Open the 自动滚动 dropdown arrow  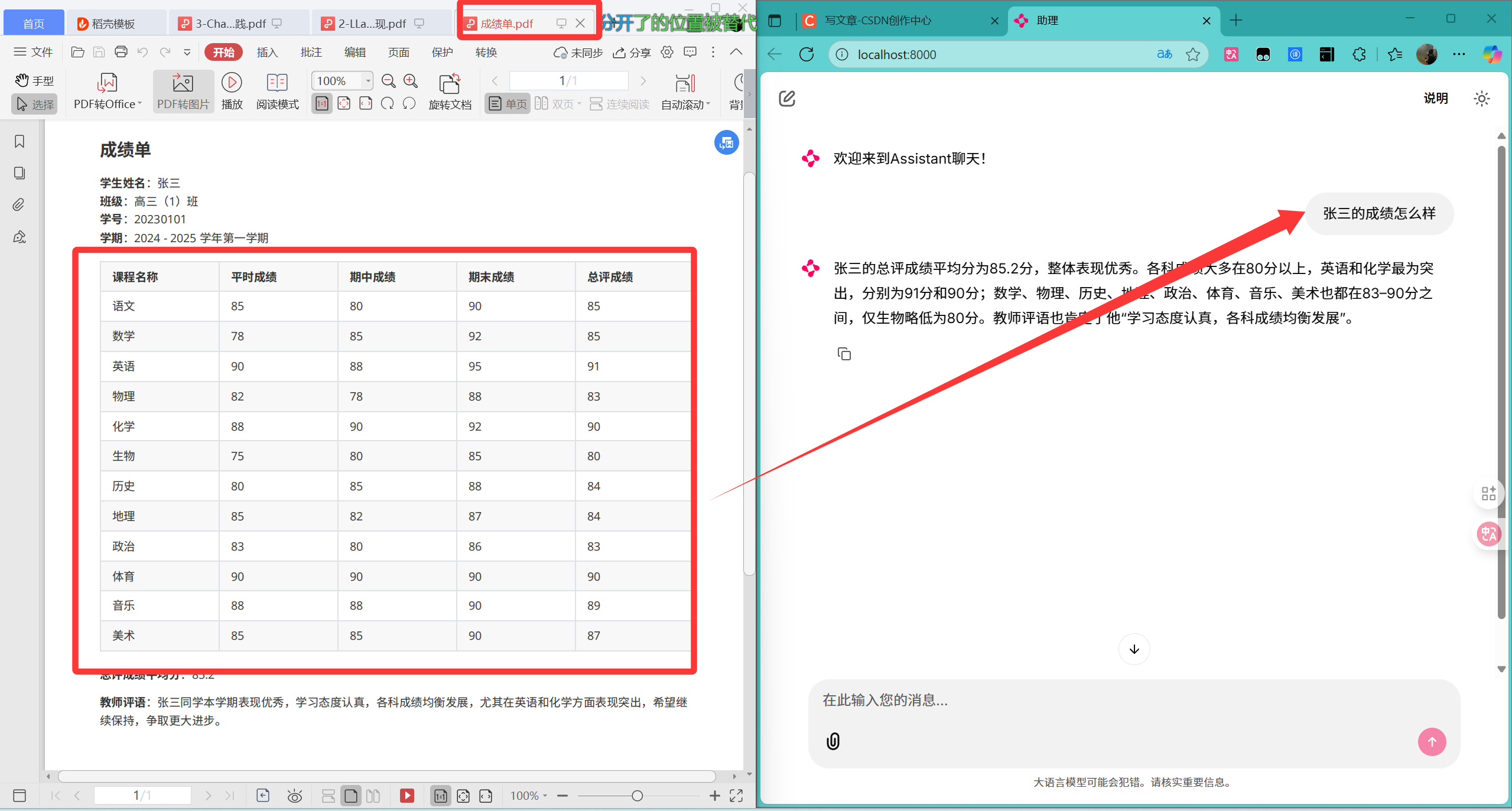point(708,104)
